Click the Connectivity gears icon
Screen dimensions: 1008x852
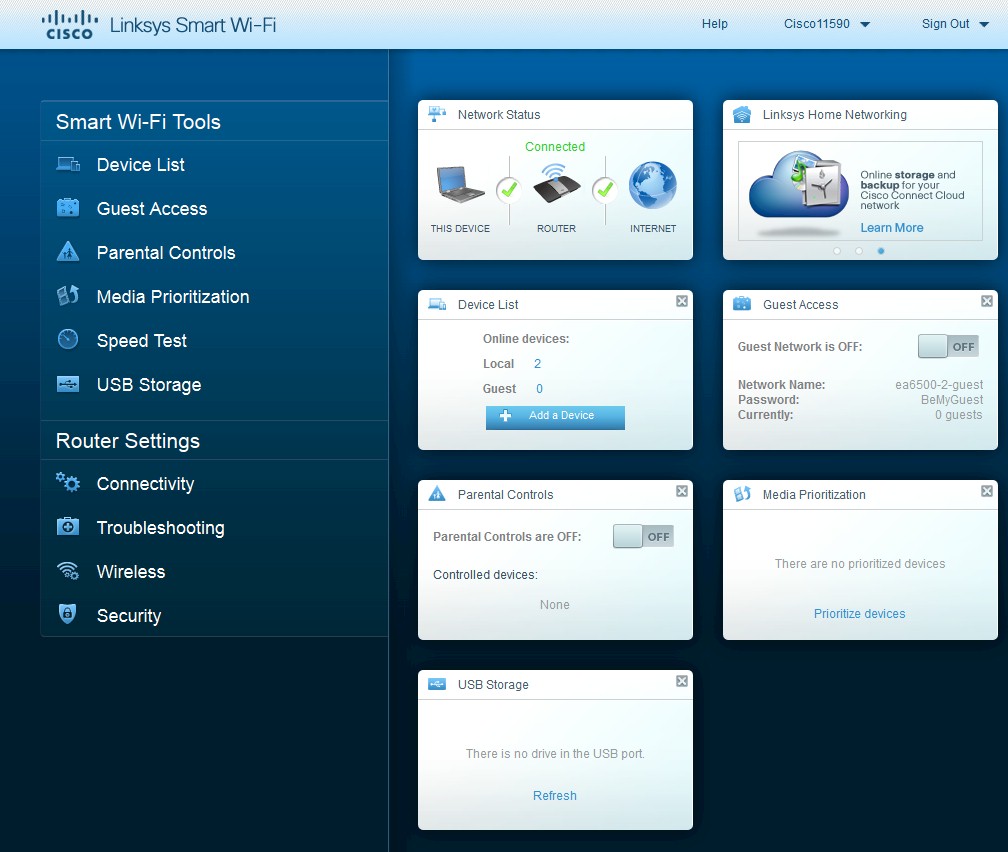point(68,482)
